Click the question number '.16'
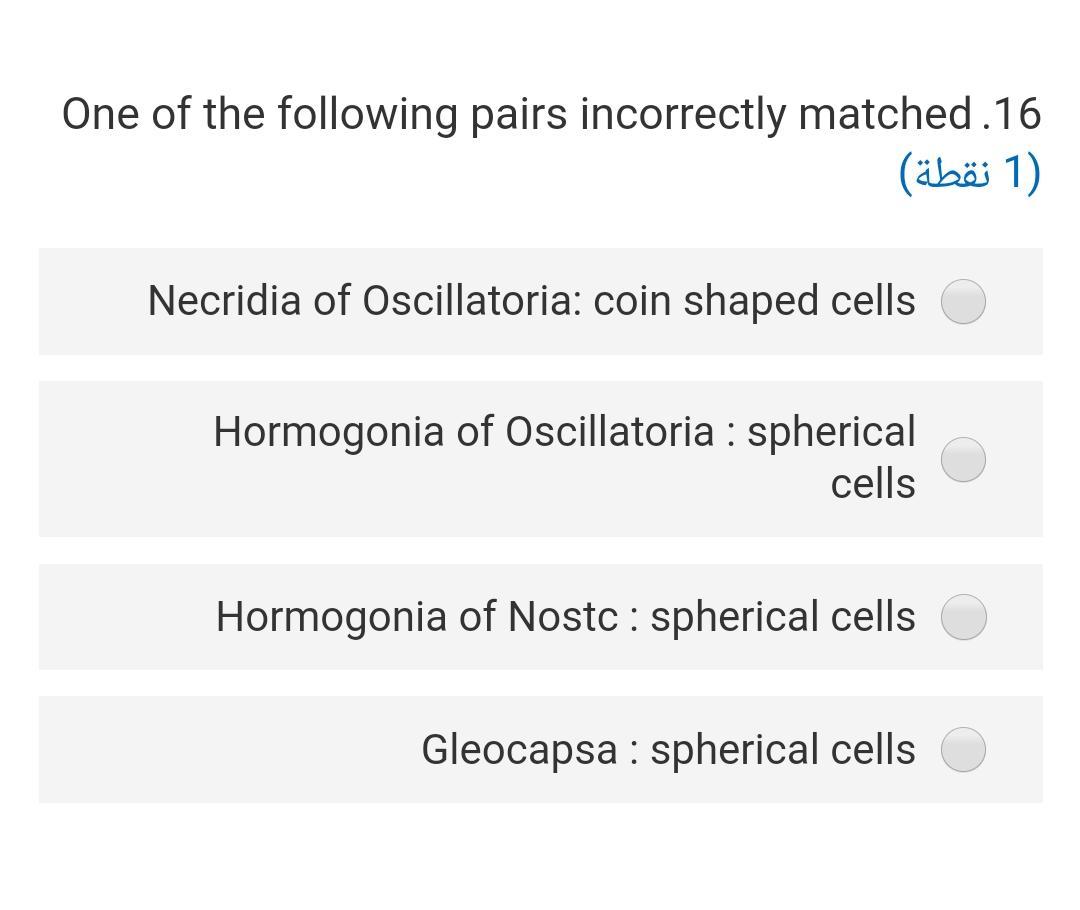Viewport: 1080px width, 910px height. click(x=1012, y=114)
